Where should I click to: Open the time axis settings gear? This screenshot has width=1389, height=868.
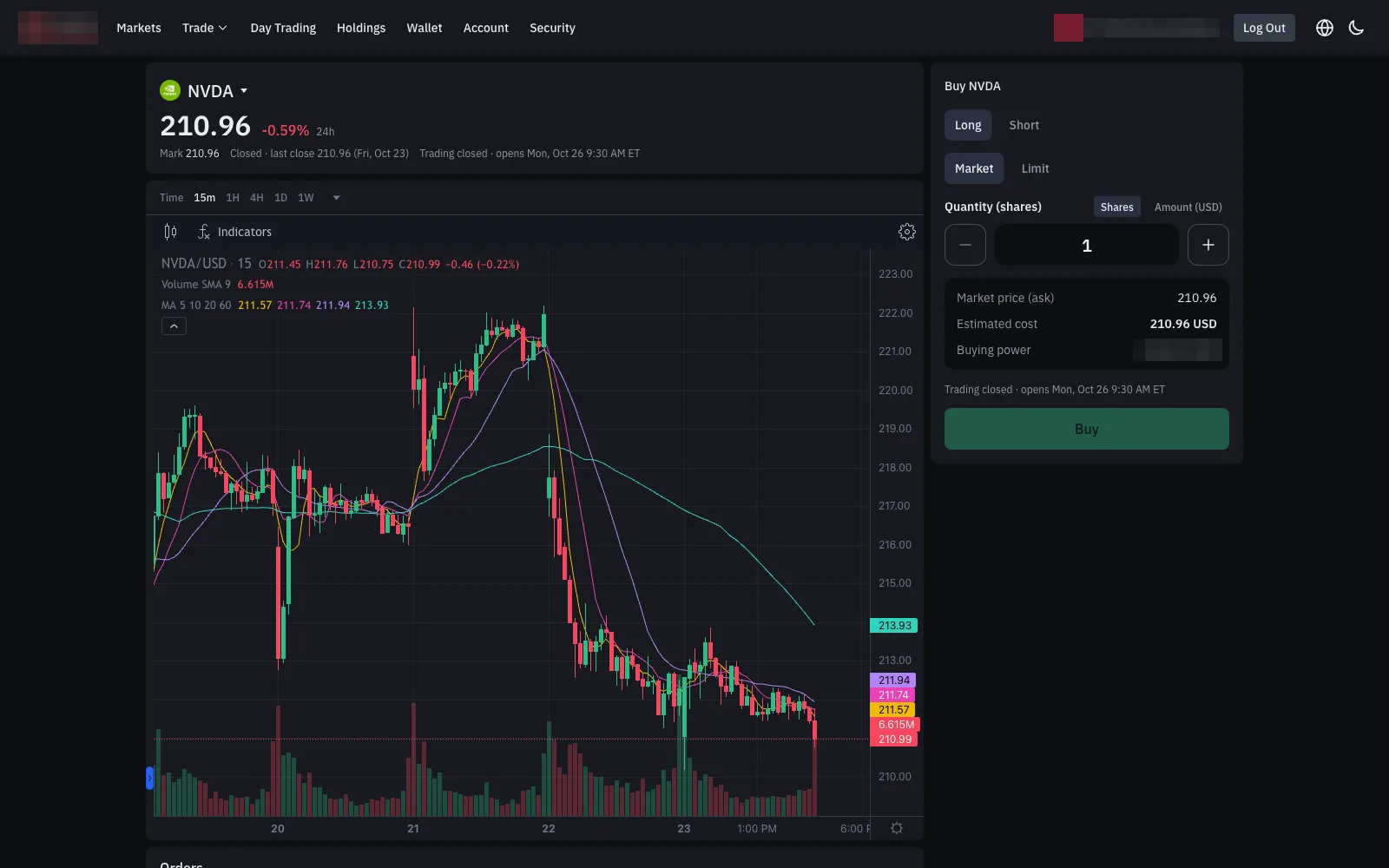[x=897, y=828]
